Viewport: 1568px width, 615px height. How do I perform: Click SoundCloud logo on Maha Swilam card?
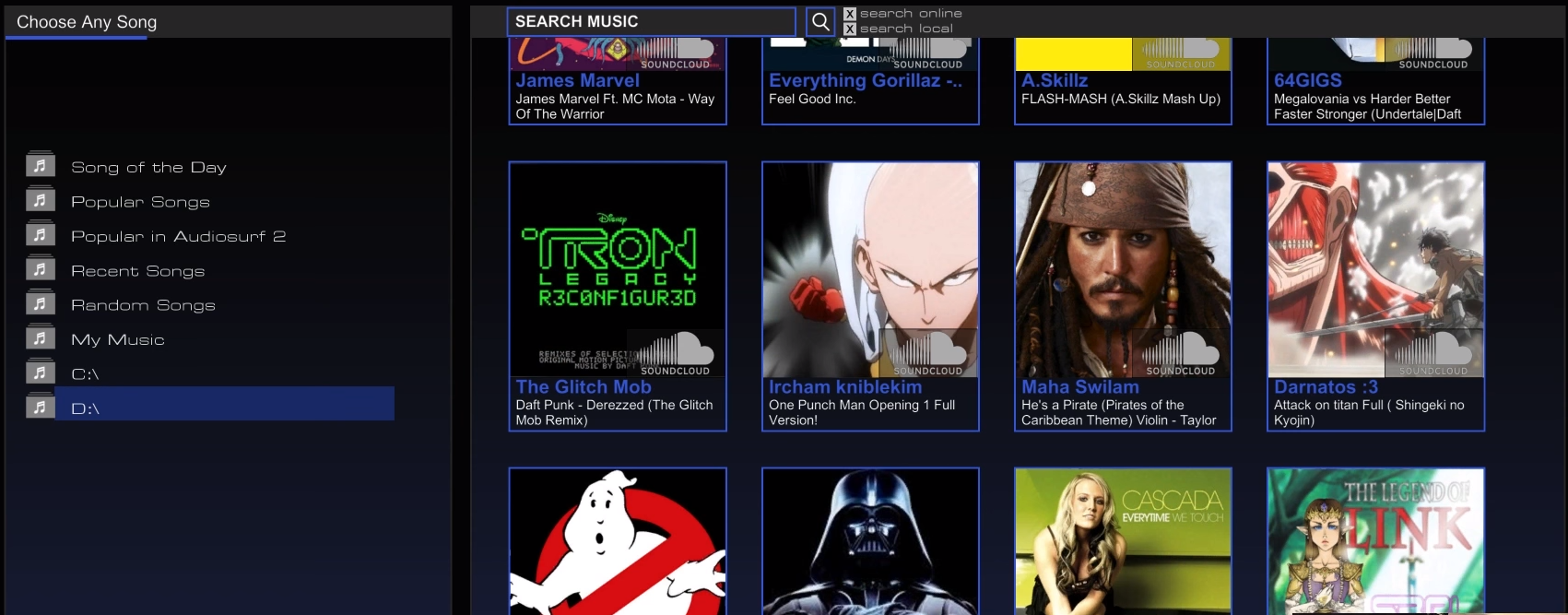1181,353
